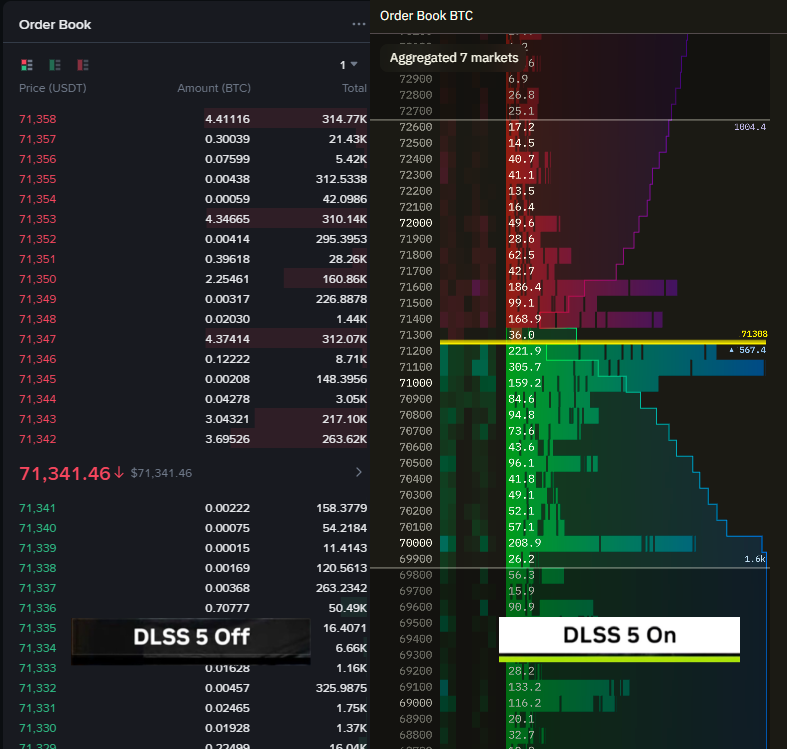This screenshot has height=749, width=787.
Task: Select the 71200 level with 221.9 volume
Action: (x=416, y=351)
